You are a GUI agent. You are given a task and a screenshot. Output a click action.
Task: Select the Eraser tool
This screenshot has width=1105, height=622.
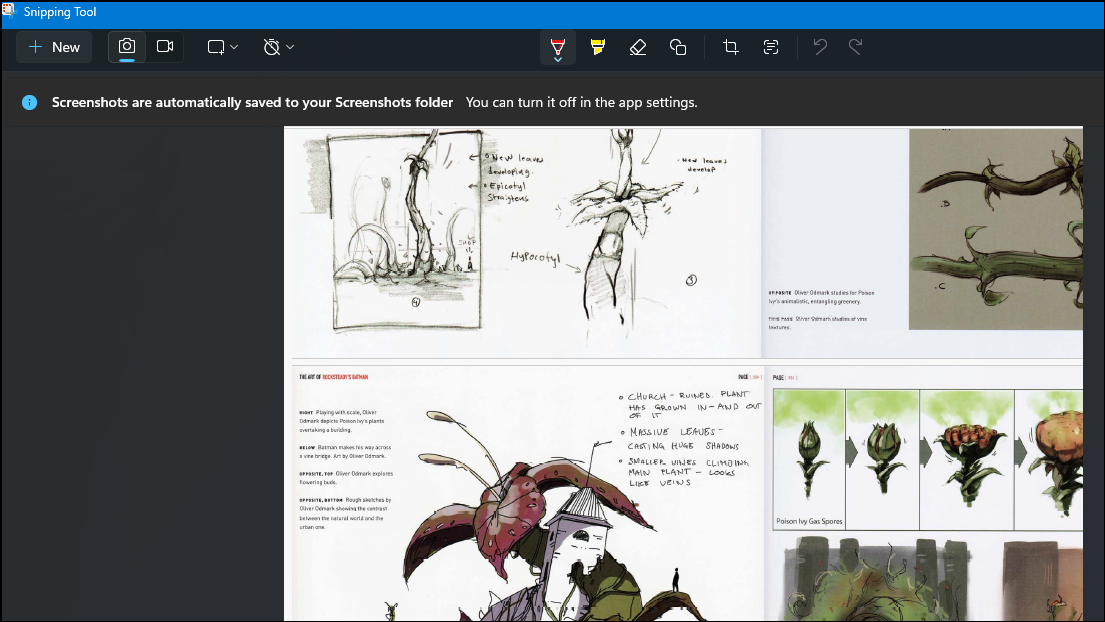click(x=638, y=47)
